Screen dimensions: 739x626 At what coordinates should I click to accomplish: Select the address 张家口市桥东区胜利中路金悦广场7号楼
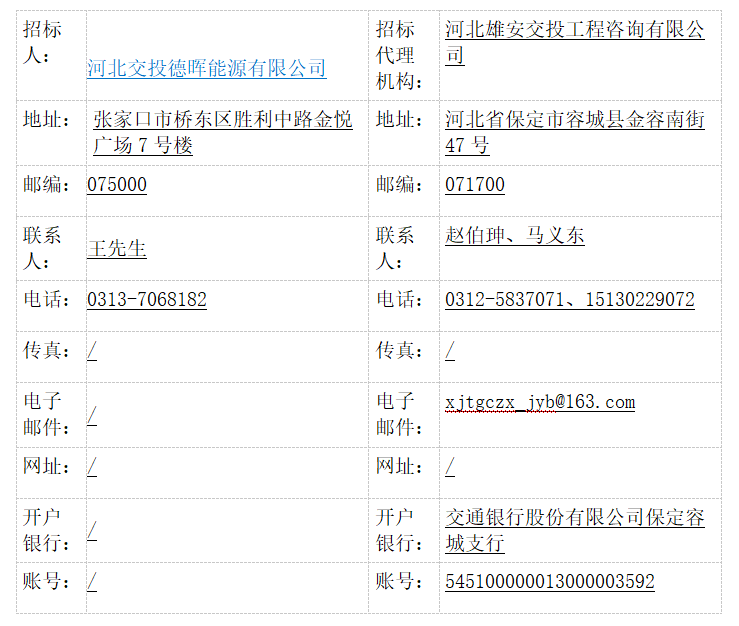[222, 133]
